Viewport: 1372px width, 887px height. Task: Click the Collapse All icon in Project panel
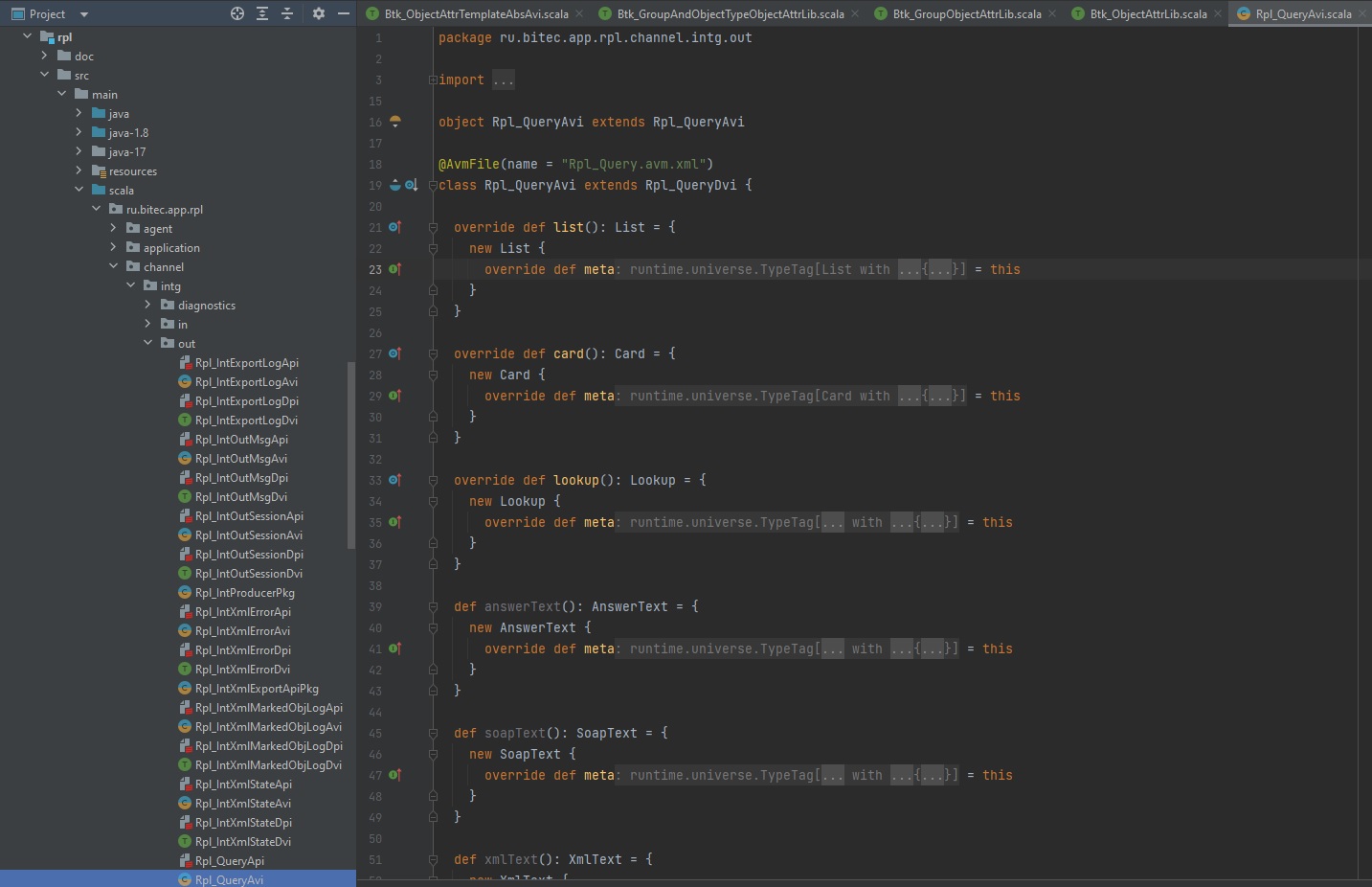tap(287, 13)
